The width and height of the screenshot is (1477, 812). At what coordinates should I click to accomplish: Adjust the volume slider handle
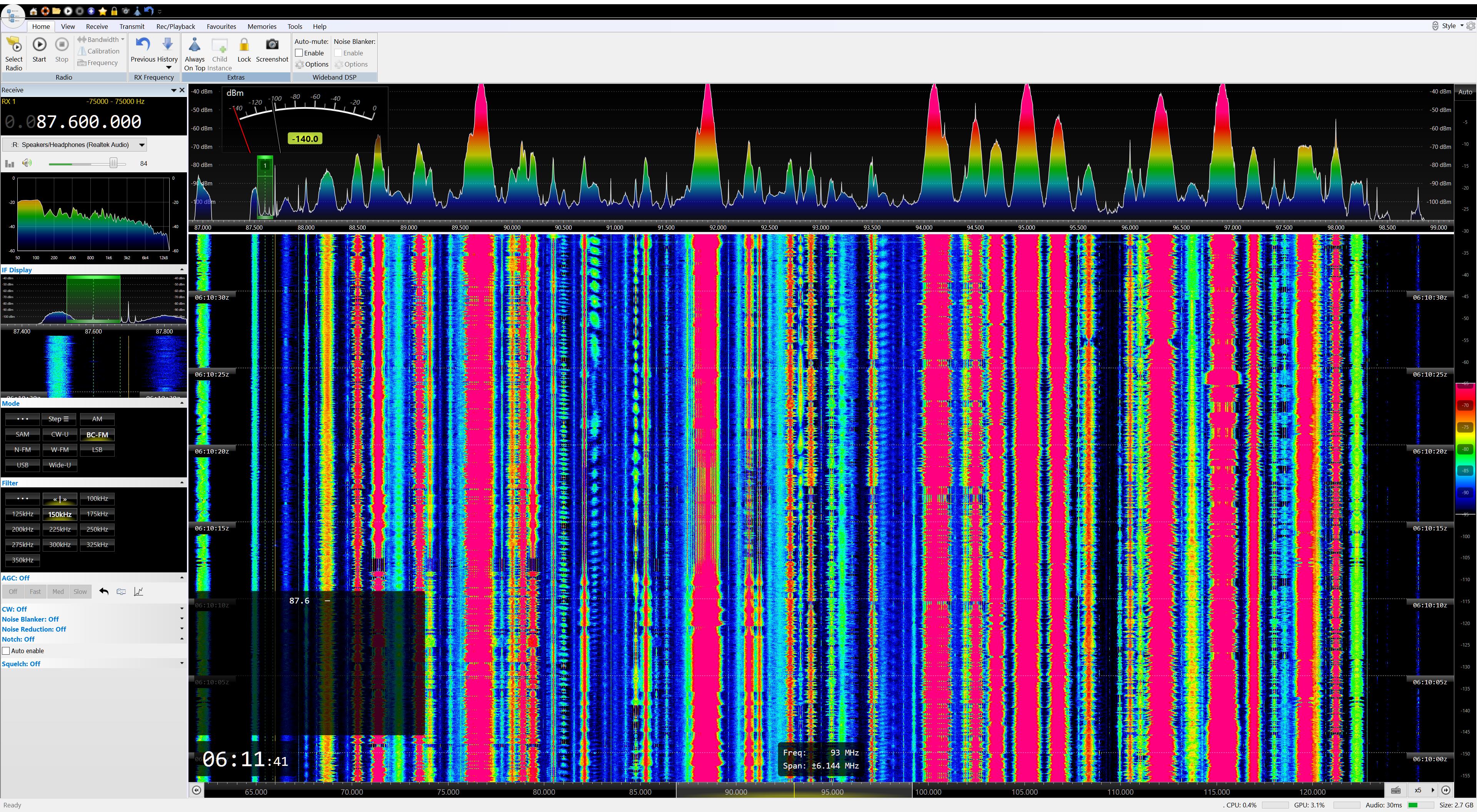pyautogui.click(x=113, y=163)
